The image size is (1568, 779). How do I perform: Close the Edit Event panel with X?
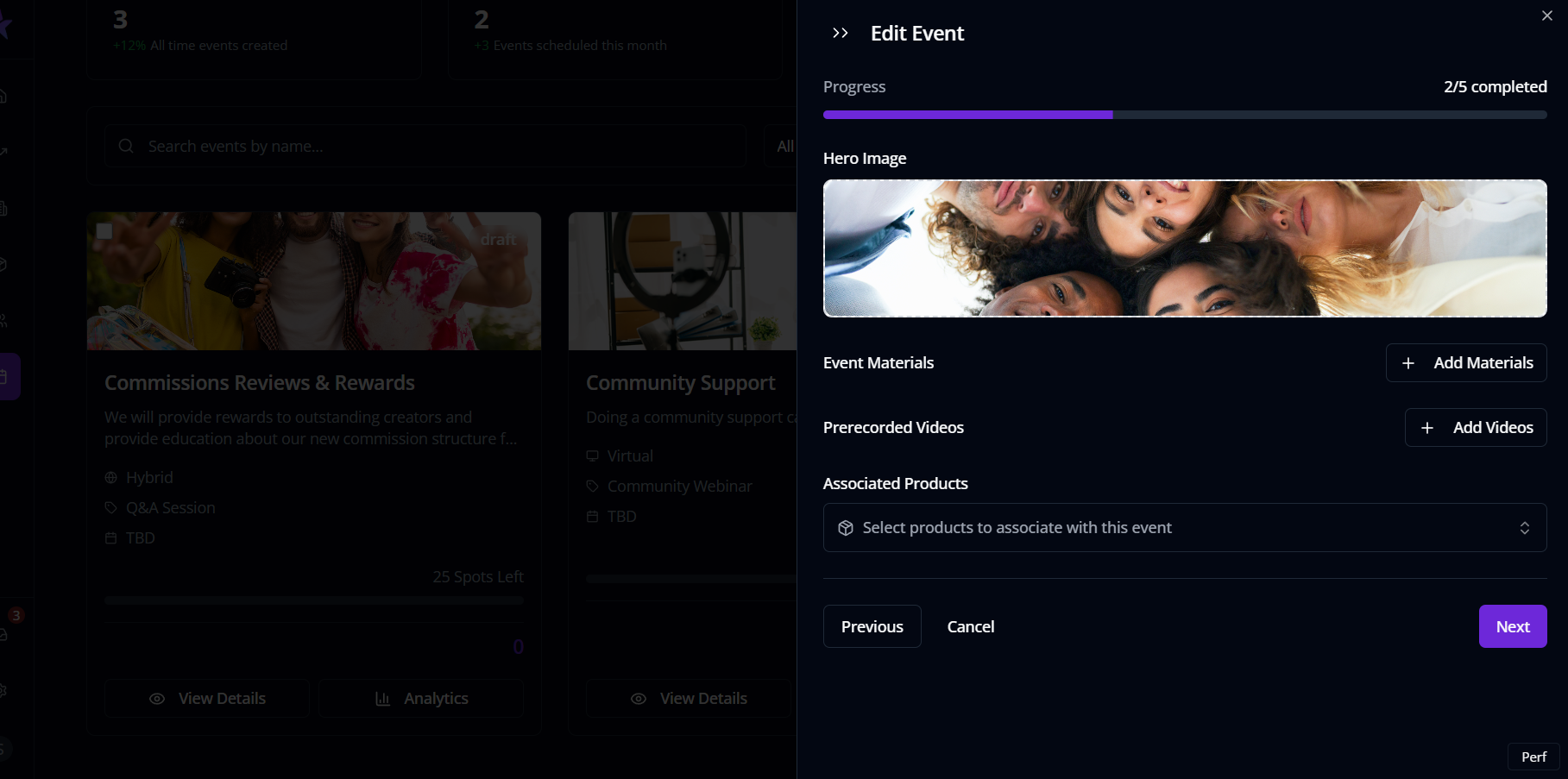coord(1546,16)
